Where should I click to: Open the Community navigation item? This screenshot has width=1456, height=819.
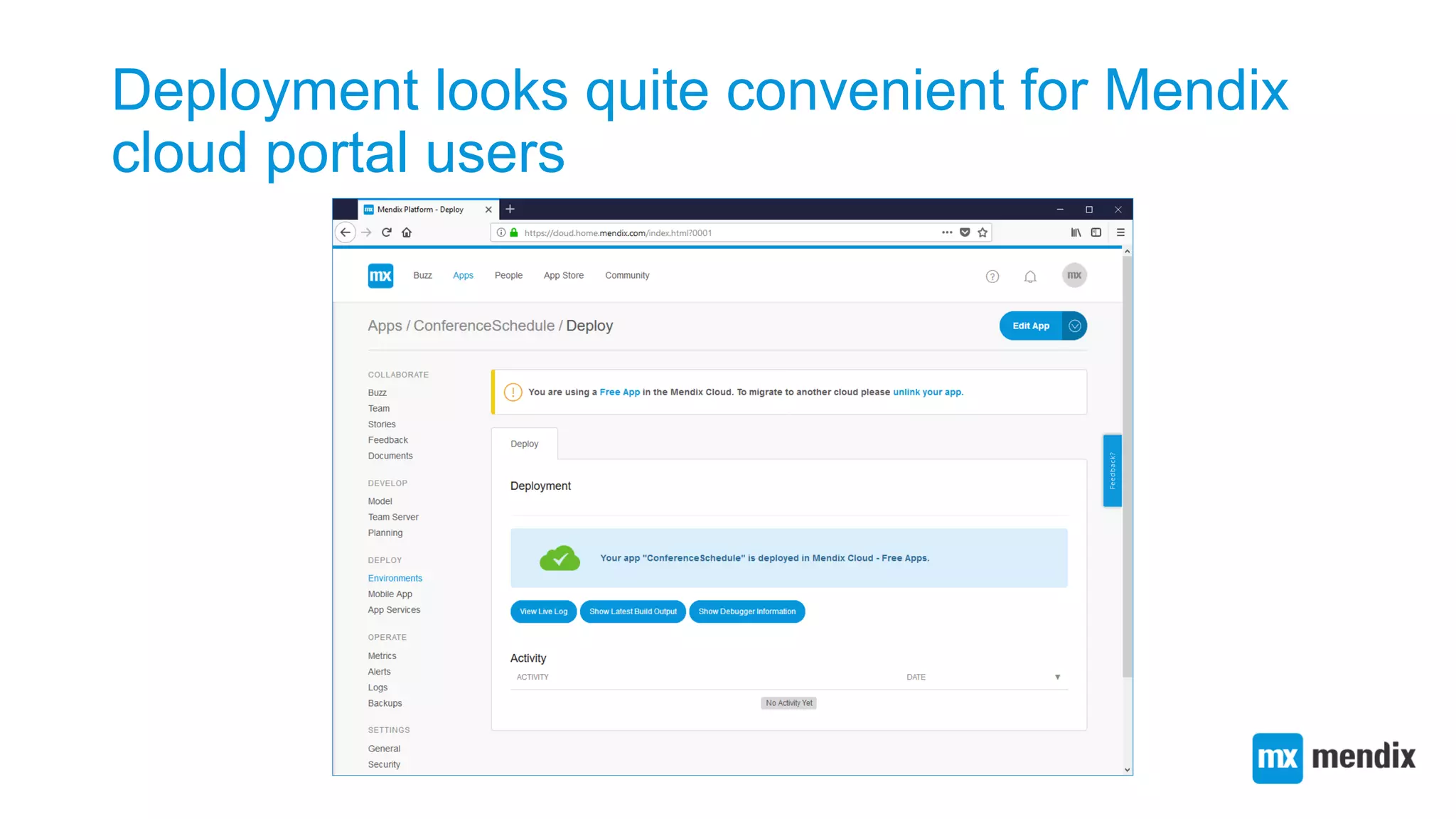627,276
